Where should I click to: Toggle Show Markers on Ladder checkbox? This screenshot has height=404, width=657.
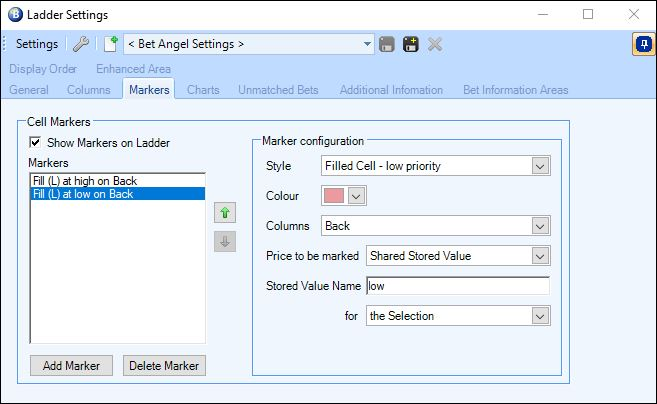pos(35,142)
